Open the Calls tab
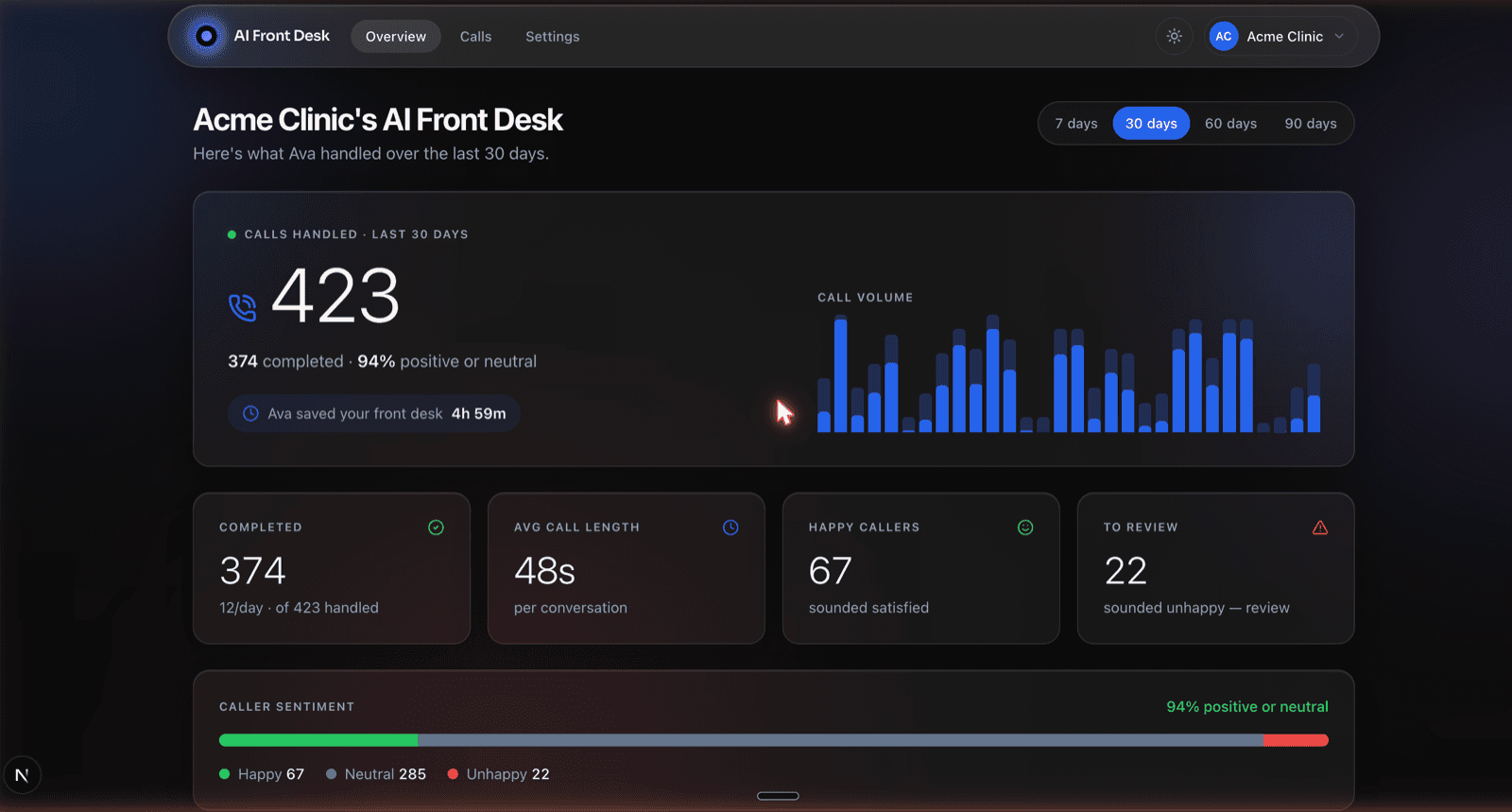 pos(475,36)
